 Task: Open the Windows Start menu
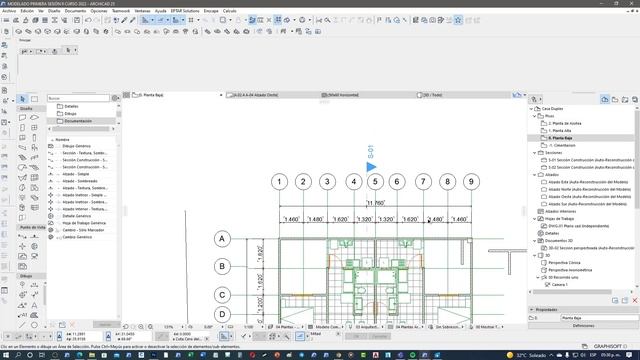(7, 355)
